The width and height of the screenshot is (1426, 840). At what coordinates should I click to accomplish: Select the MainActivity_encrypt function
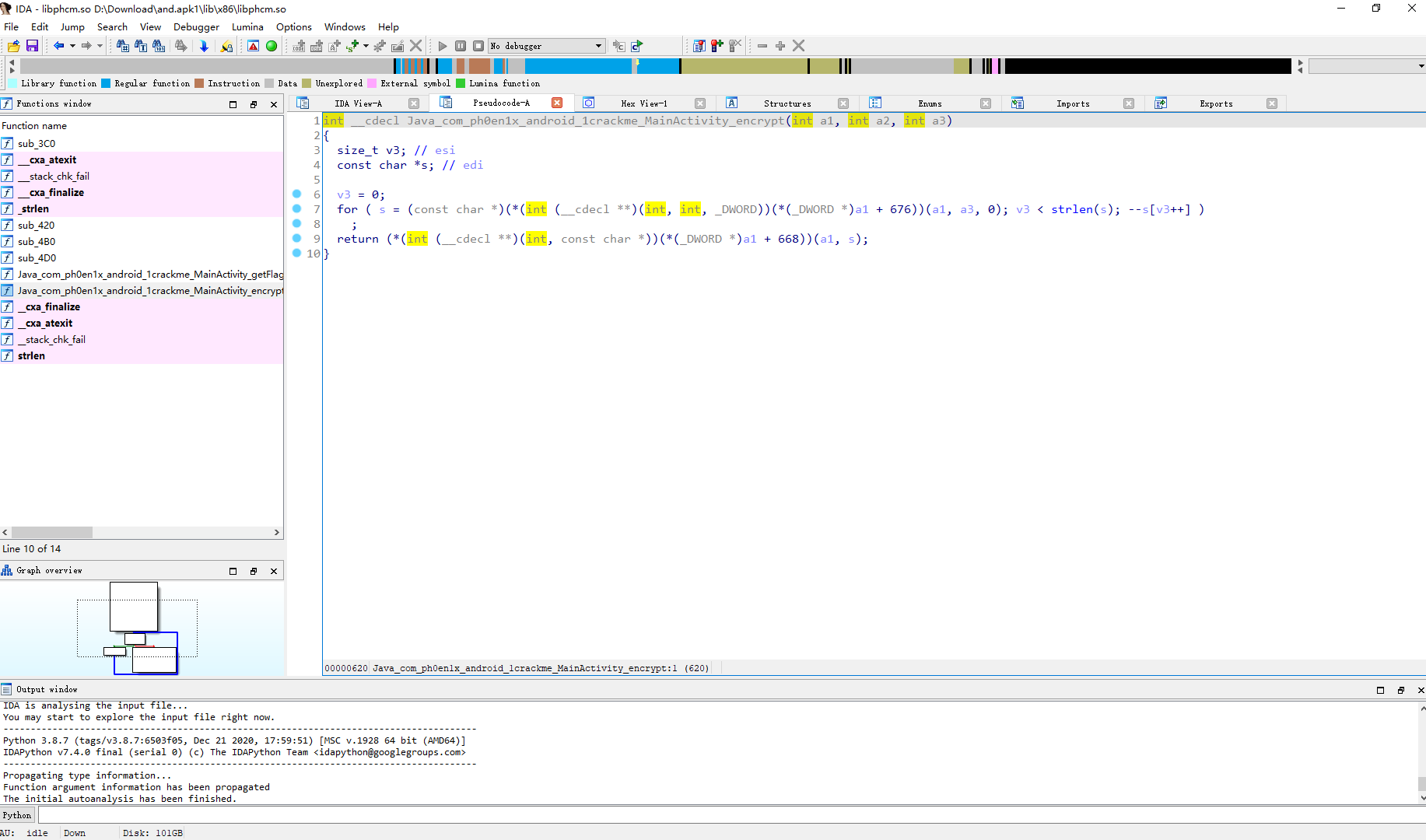coord(142,290)
